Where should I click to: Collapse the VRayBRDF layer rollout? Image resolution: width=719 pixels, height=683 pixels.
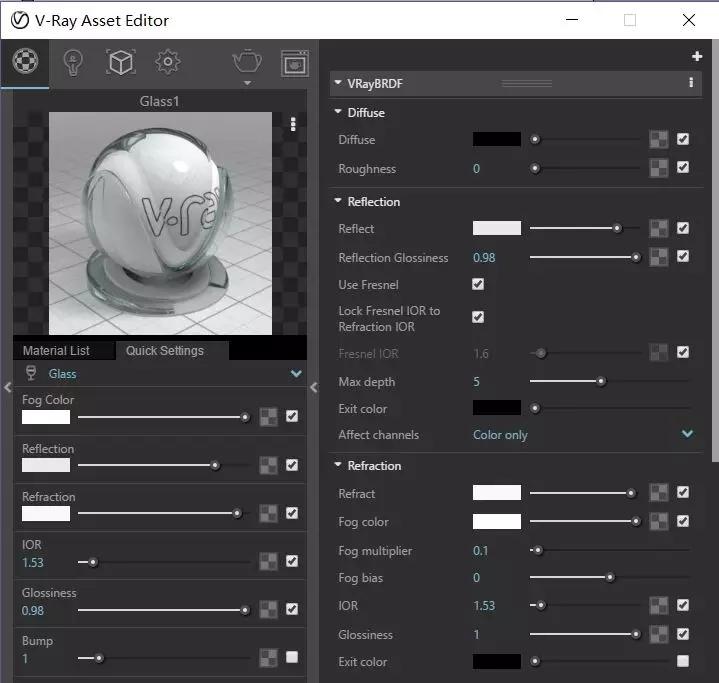[338, 83]
